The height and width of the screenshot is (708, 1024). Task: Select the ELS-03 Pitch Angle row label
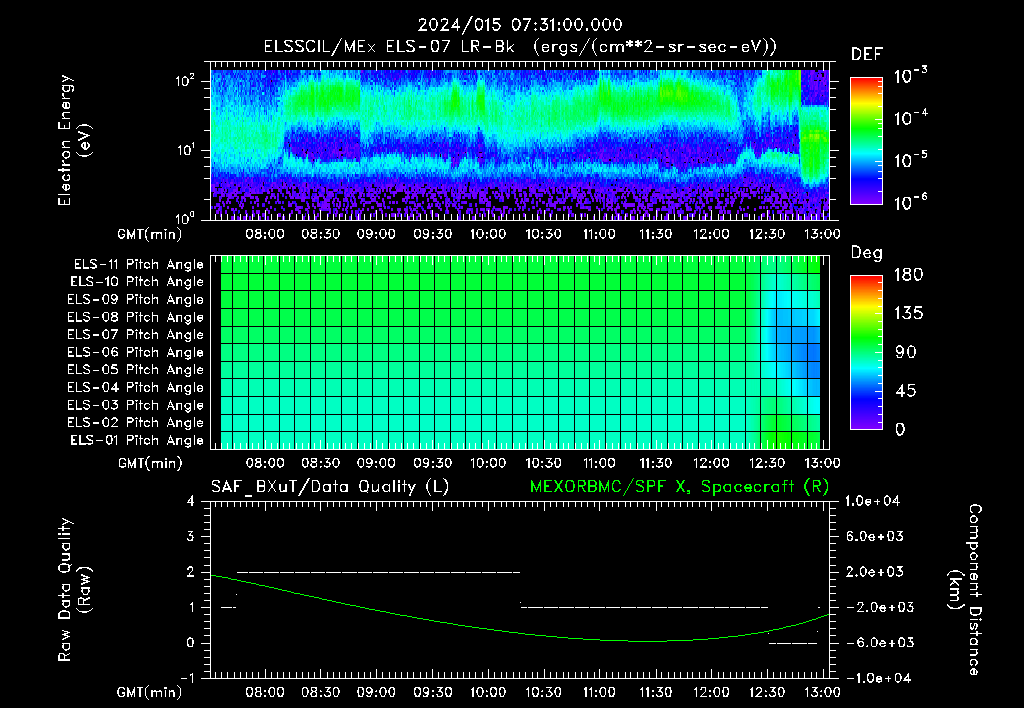pos(135,405)
